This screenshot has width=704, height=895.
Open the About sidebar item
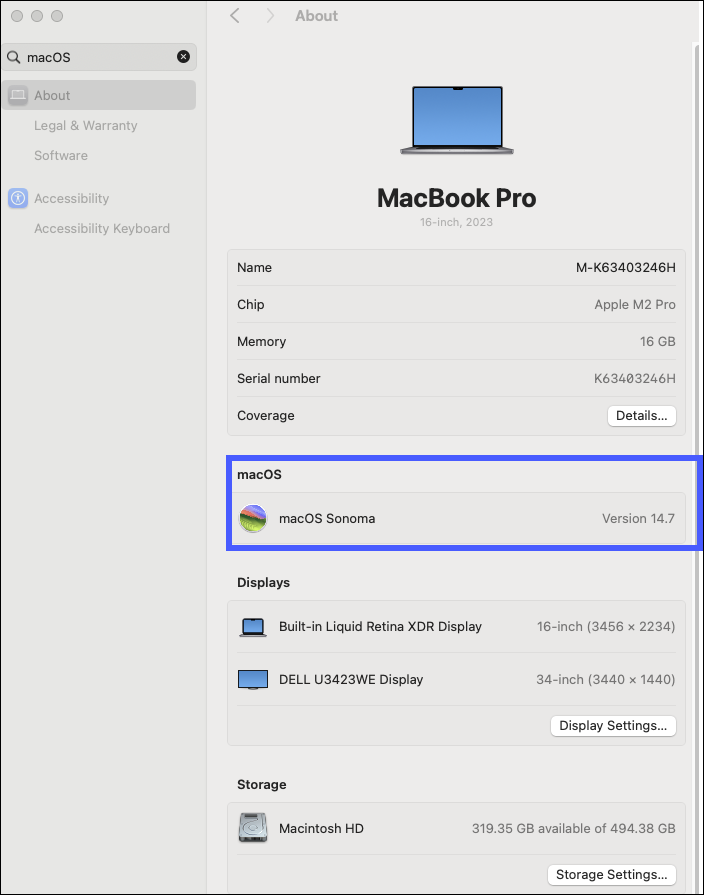99,95
